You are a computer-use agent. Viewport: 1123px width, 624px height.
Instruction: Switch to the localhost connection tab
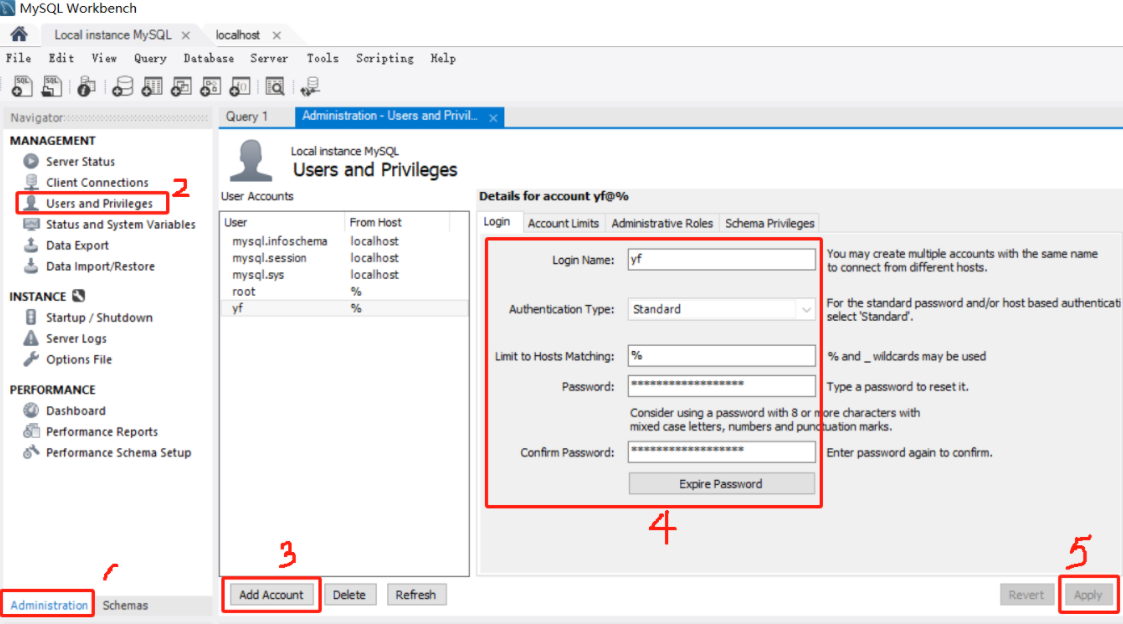pos(238,34)
